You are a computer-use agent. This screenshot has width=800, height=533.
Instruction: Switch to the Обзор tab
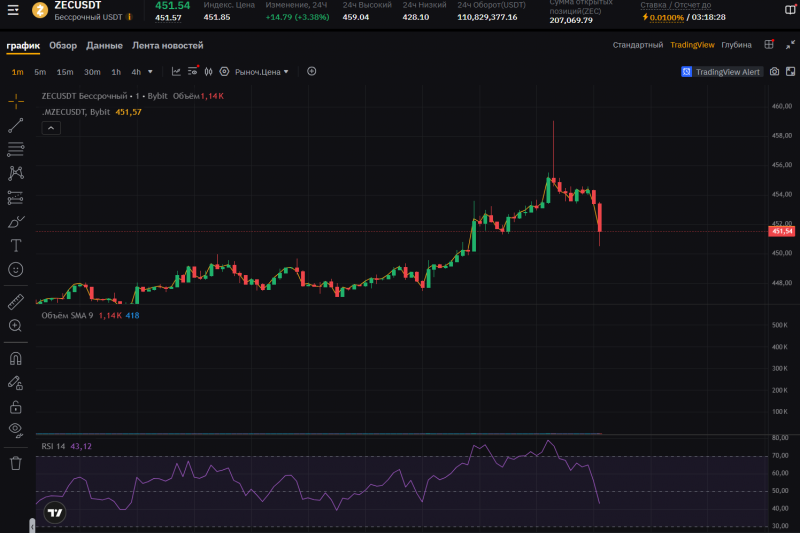click(x=63, y=46)
